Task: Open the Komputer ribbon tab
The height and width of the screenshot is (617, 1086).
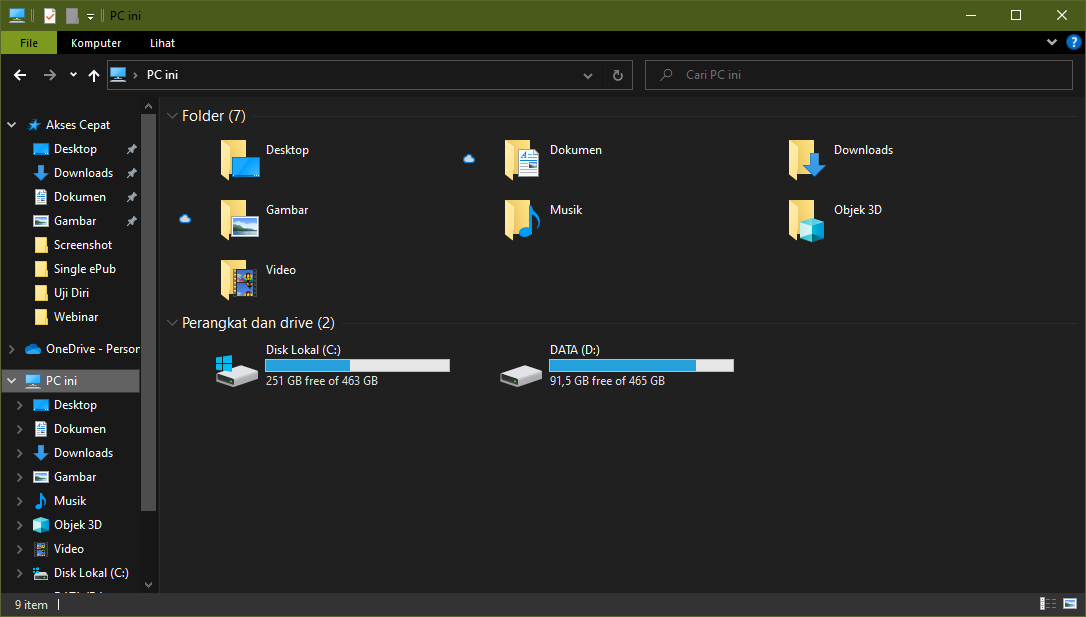Action: tap(96, 43)
